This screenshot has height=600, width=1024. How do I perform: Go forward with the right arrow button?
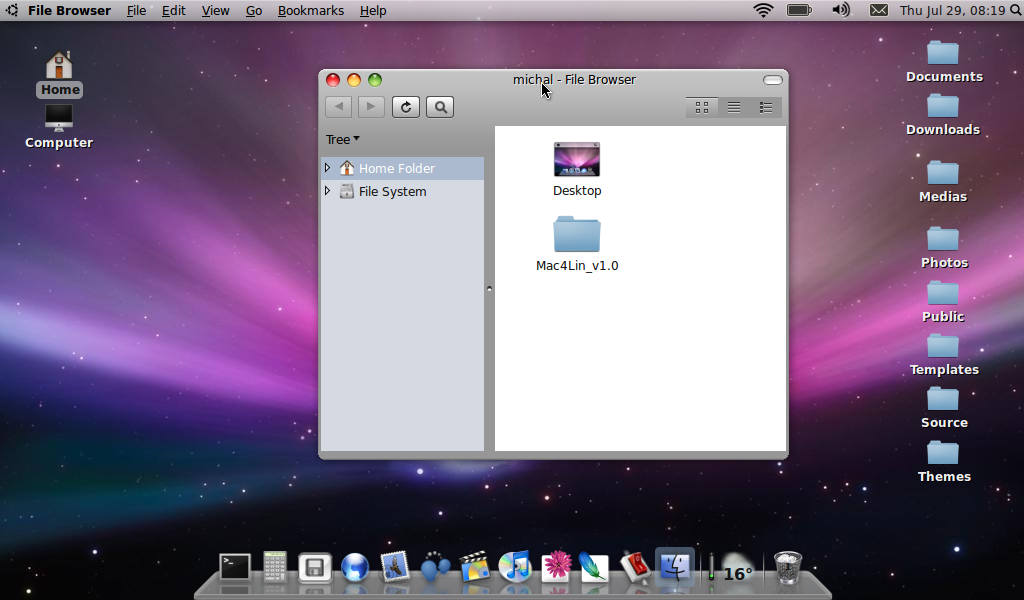370,106
